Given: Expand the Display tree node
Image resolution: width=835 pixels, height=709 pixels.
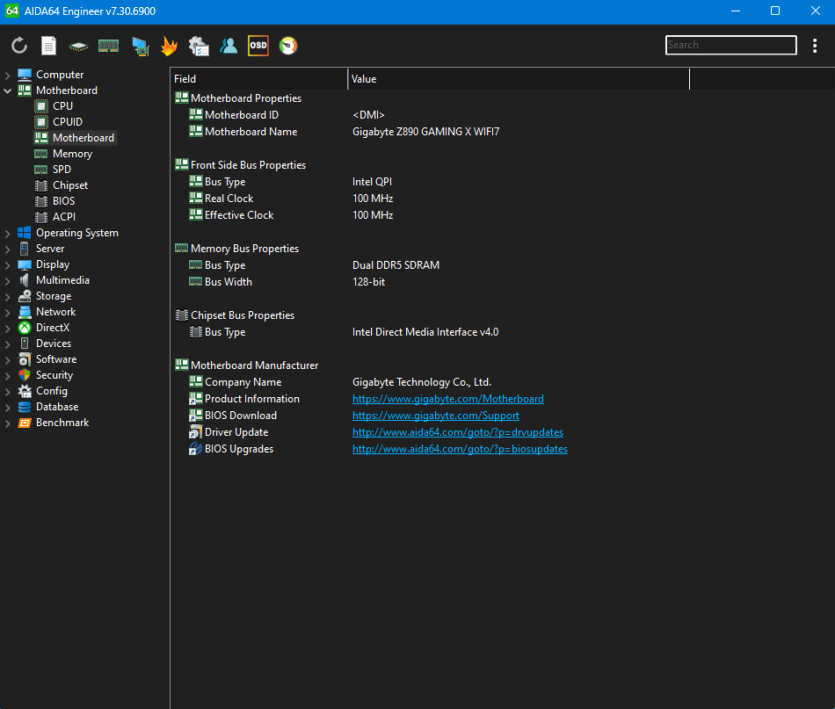Looking at the screenshot, I should coord(7,265).
